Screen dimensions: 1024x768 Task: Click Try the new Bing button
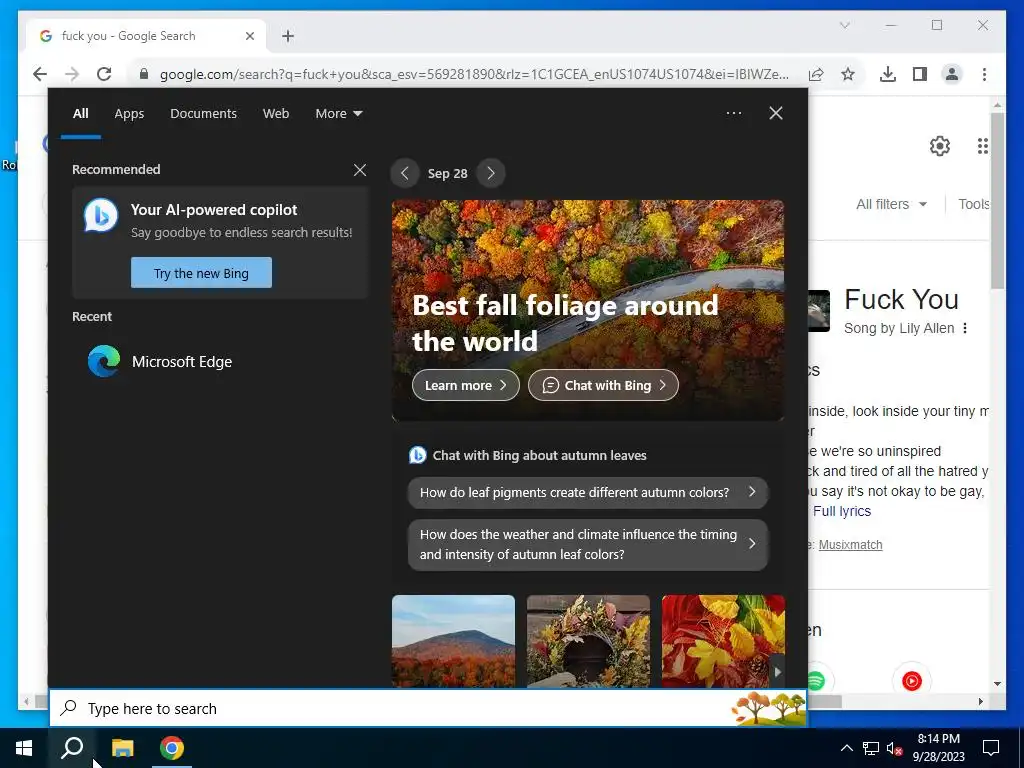coord(201,272)
